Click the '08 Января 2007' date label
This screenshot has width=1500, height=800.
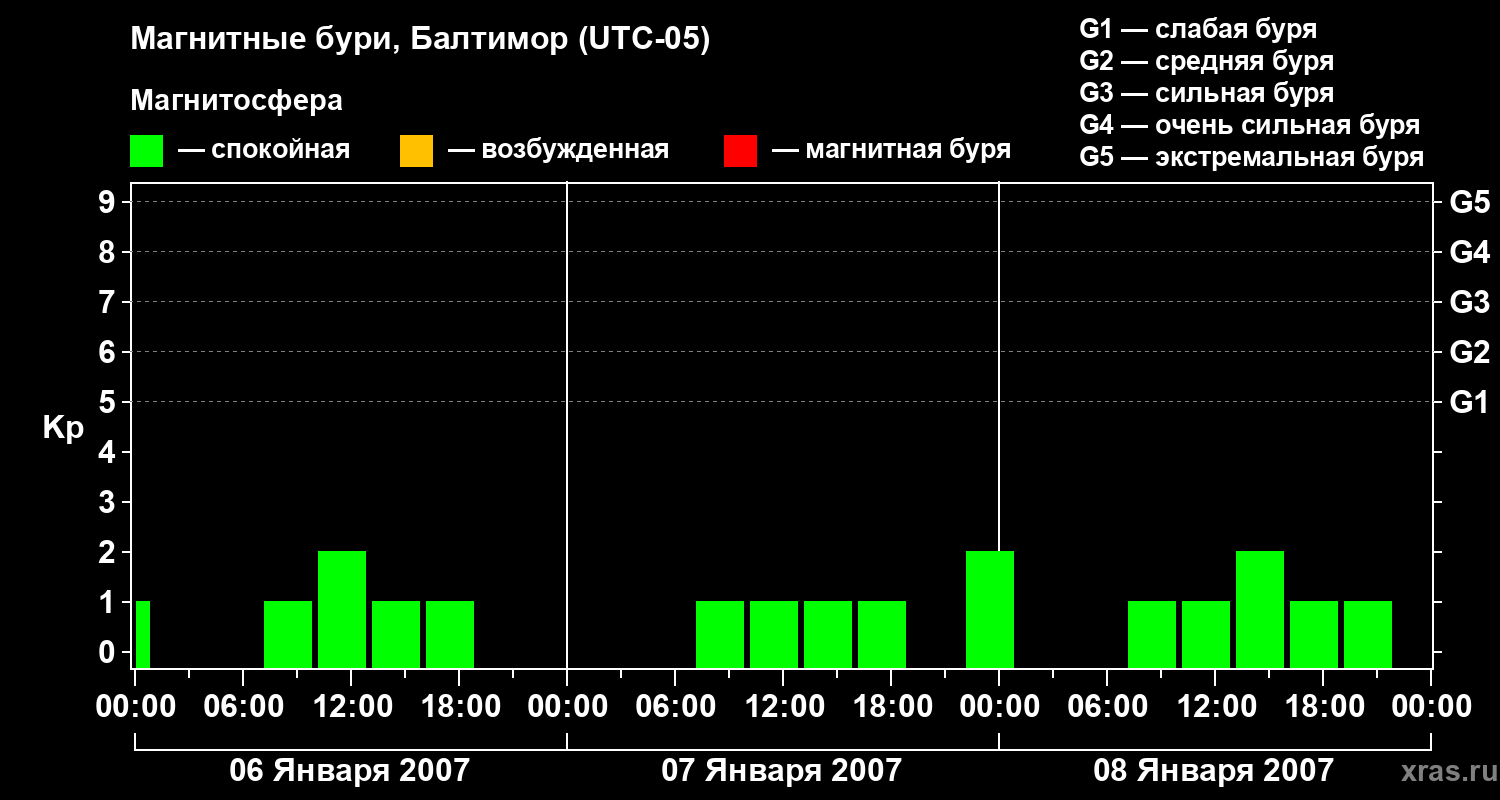(x=1213, y=770)
